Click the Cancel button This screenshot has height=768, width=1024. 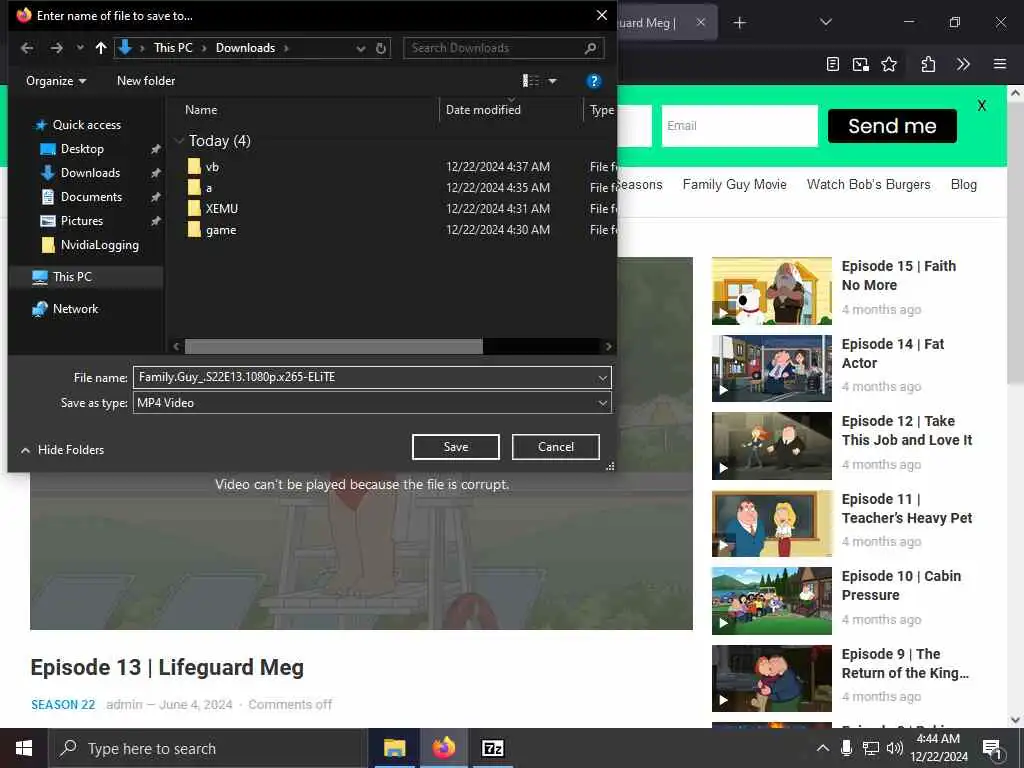point(556,447)
